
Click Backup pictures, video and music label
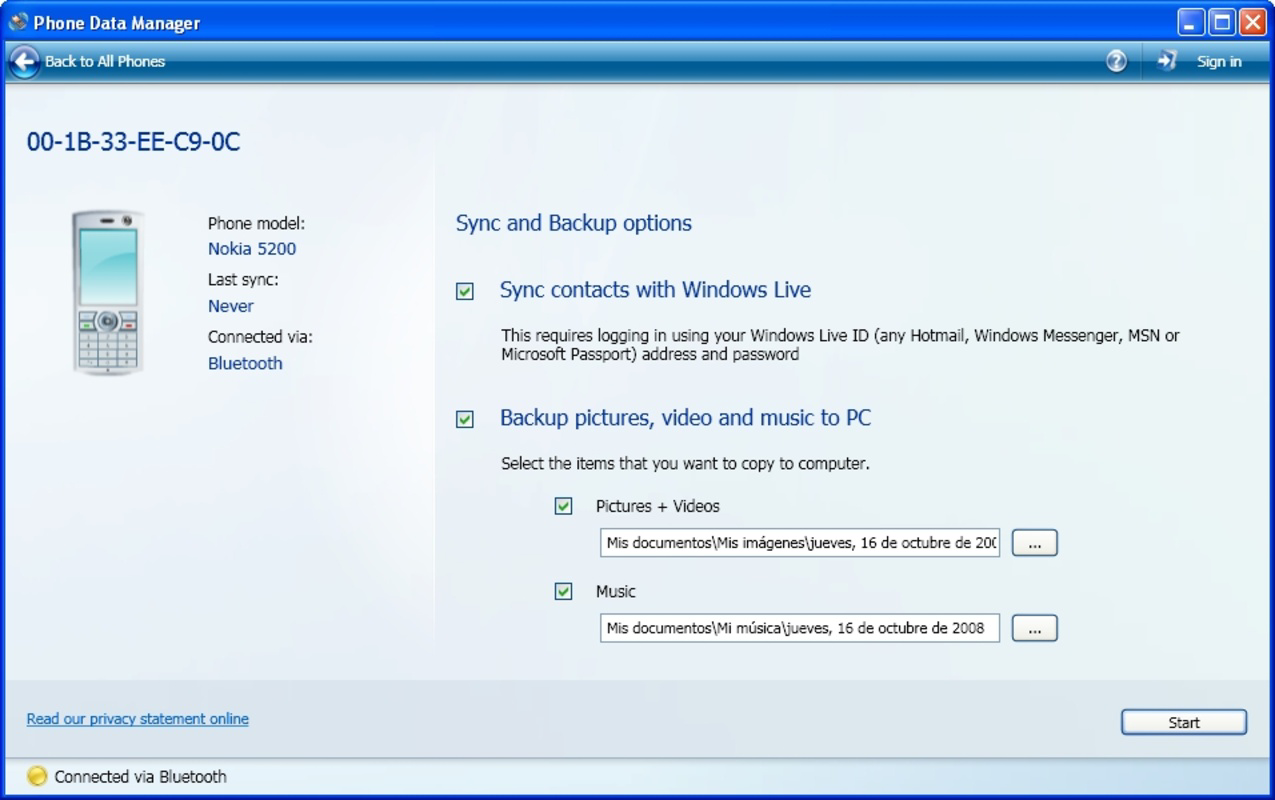[685, 418]
